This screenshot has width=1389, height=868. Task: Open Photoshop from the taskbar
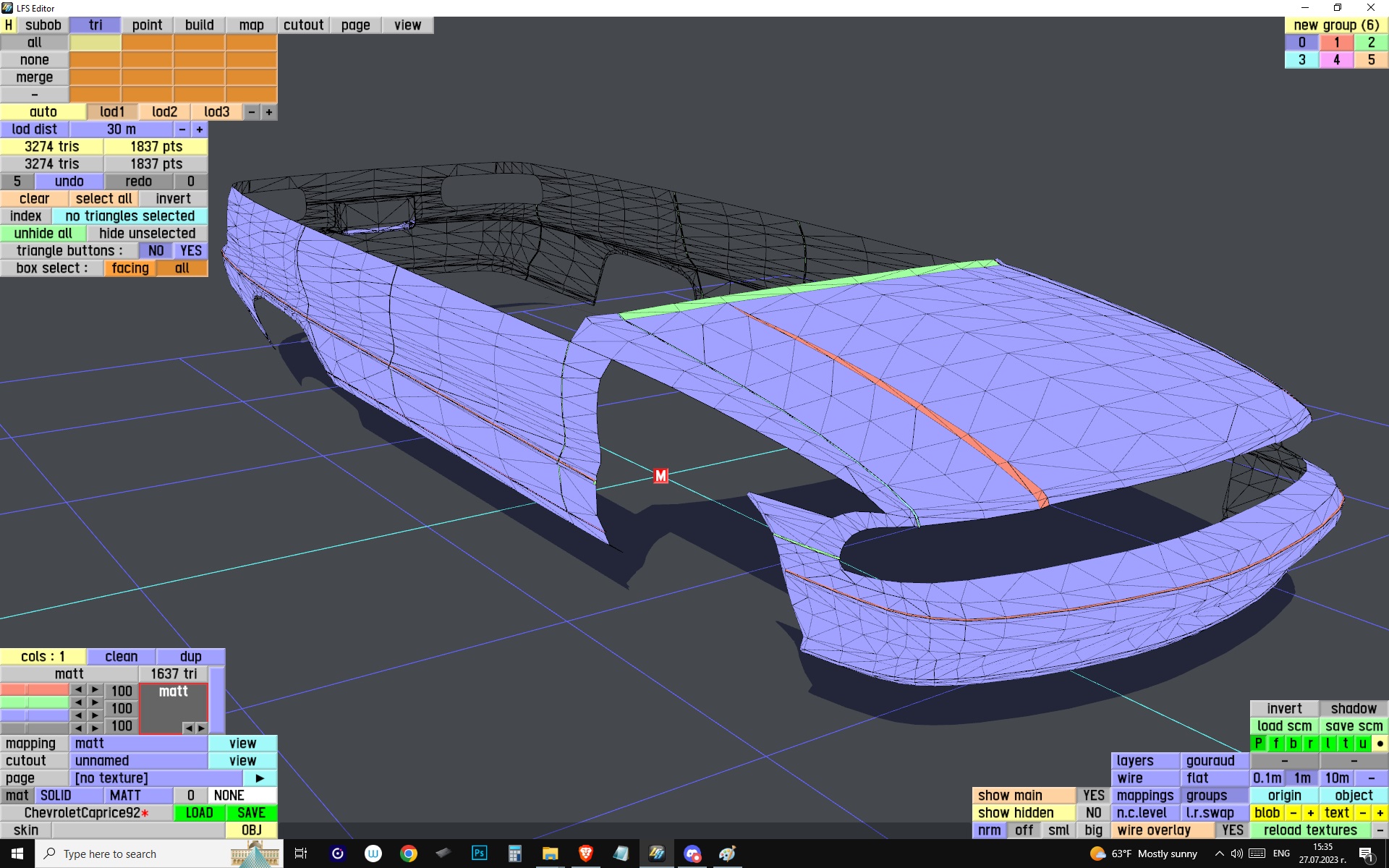(479, 854)
